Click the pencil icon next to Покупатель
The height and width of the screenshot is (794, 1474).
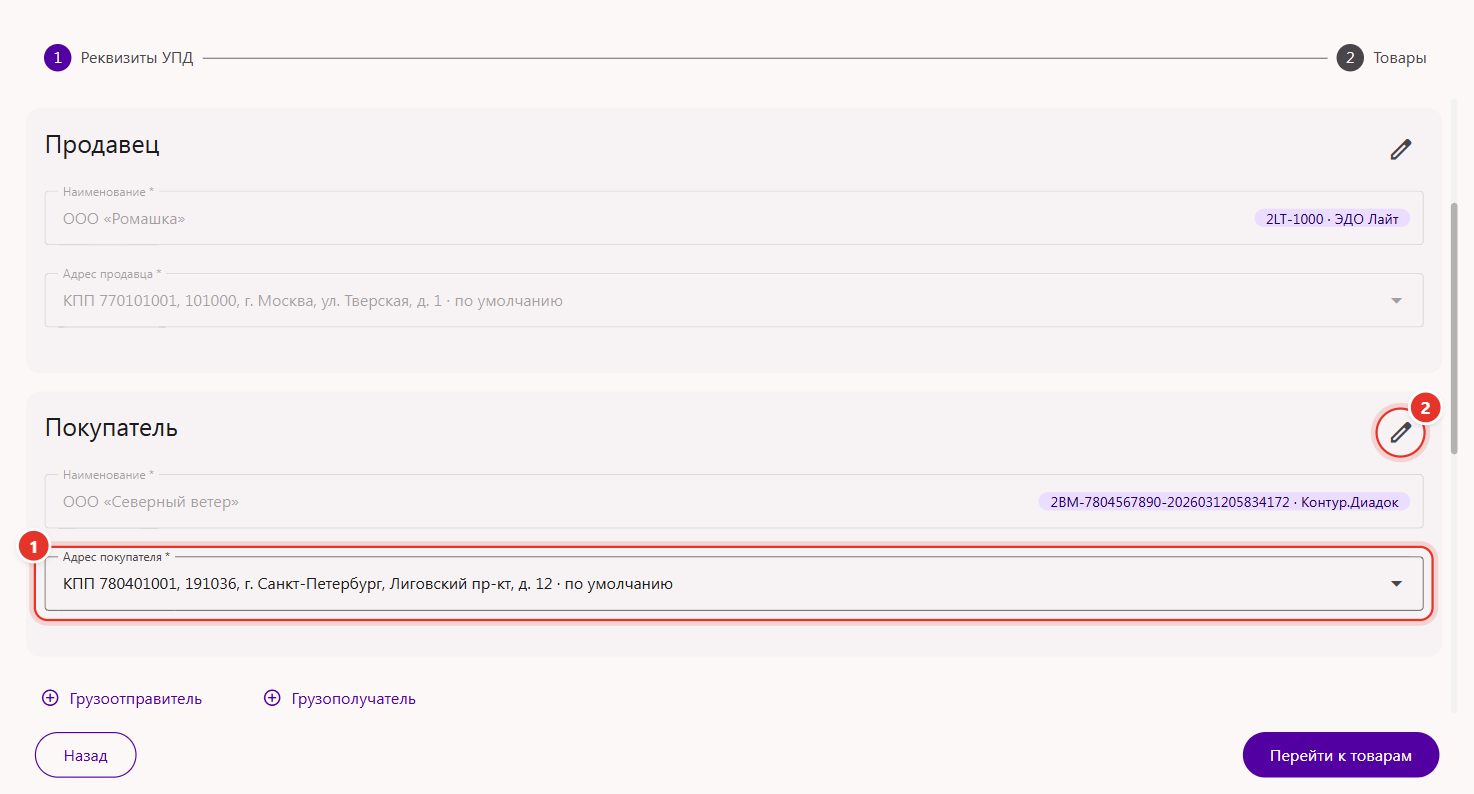[x=1400, y=433]
